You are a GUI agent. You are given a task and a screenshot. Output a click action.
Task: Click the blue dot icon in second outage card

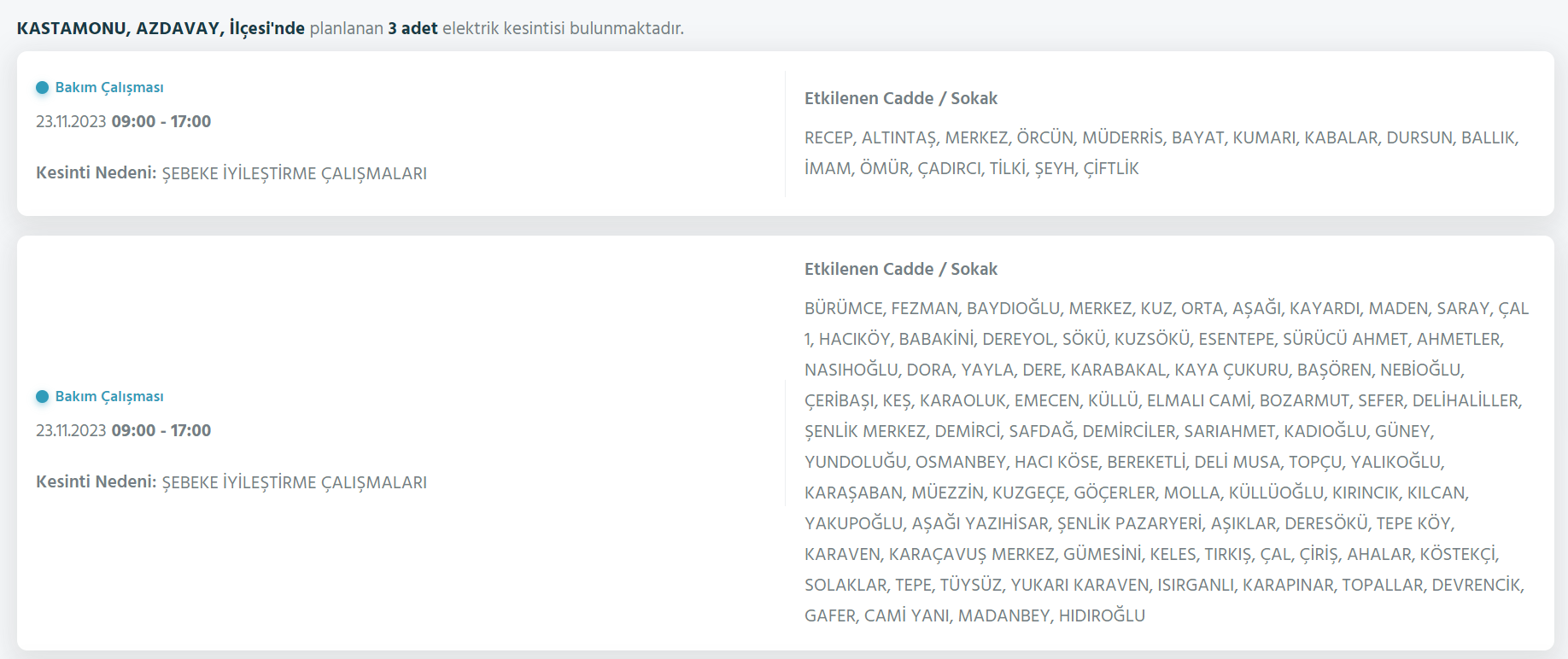tap(42, 397)
